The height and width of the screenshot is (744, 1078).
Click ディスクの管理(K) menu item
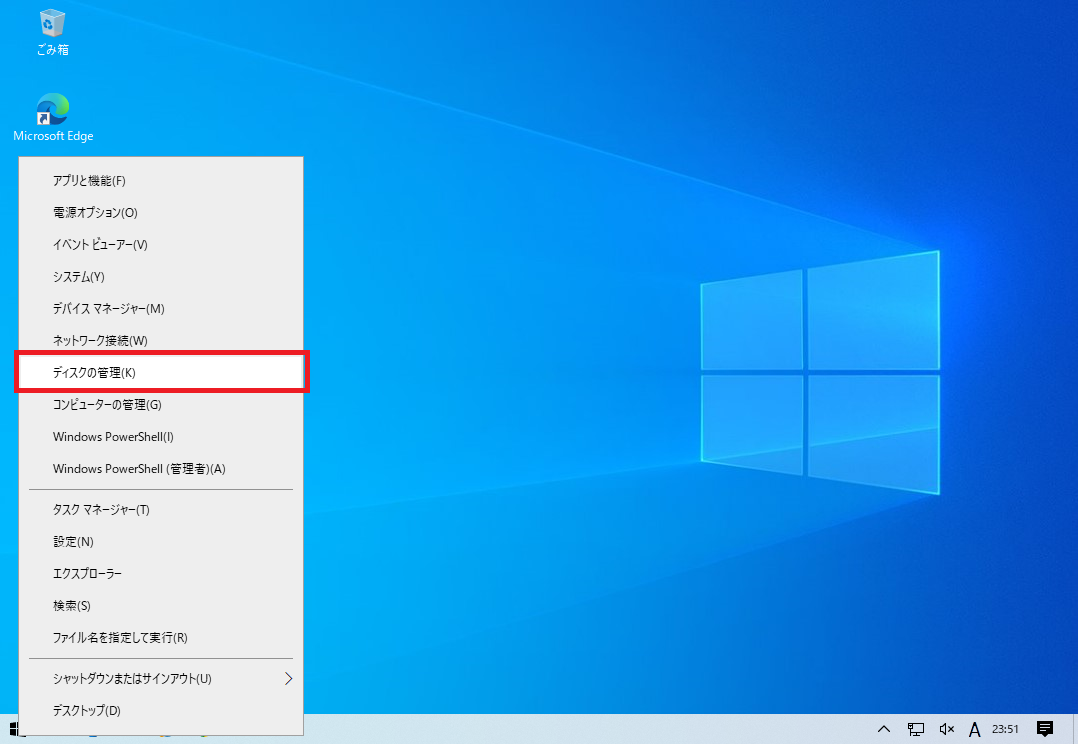click(161, 373)
